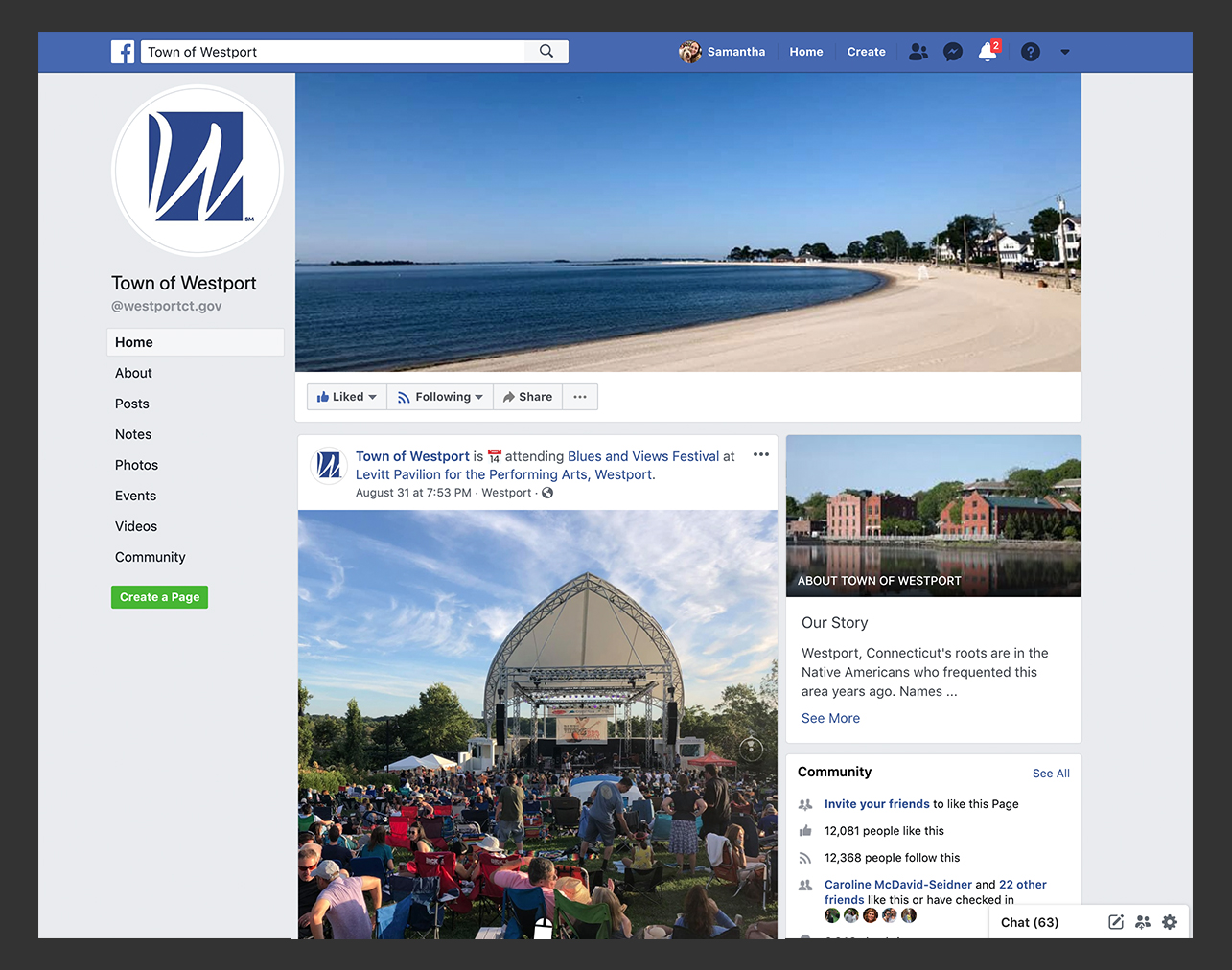
Task: Open the Messenger icon
Action: coord(952,52)
